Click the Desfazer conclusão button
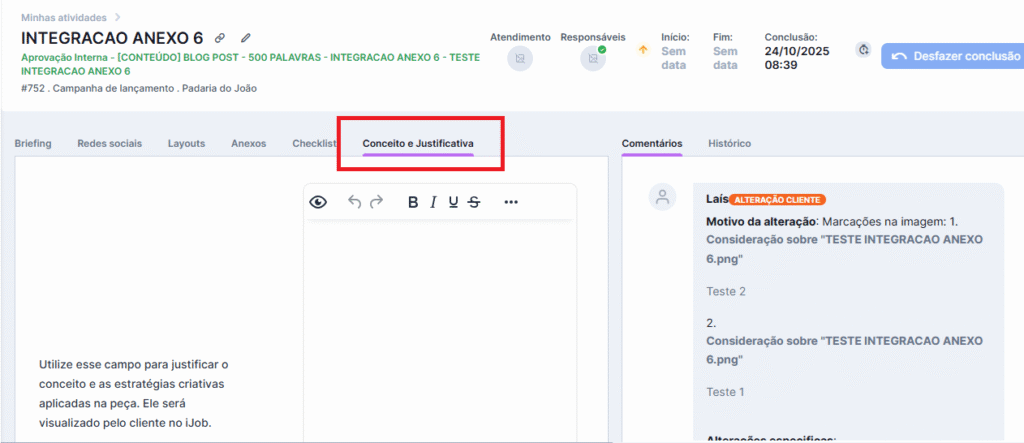Screen dimensions: 1024x443 [x=952, y=56]
